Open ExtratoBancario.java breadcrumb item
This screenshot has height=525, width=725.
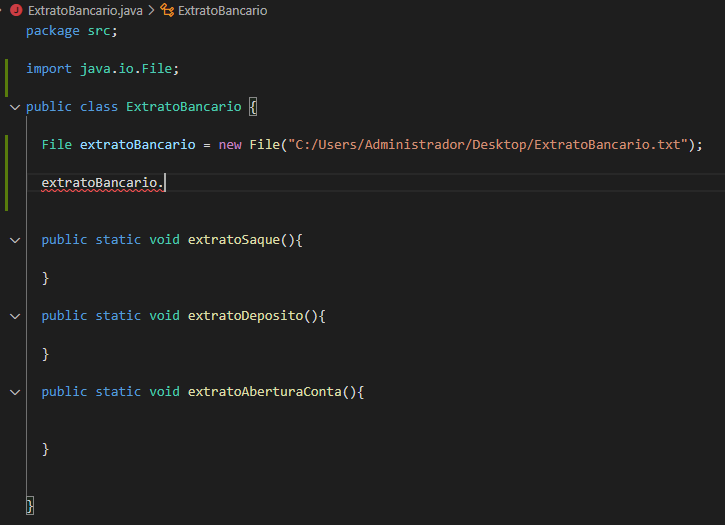[85, 11]
